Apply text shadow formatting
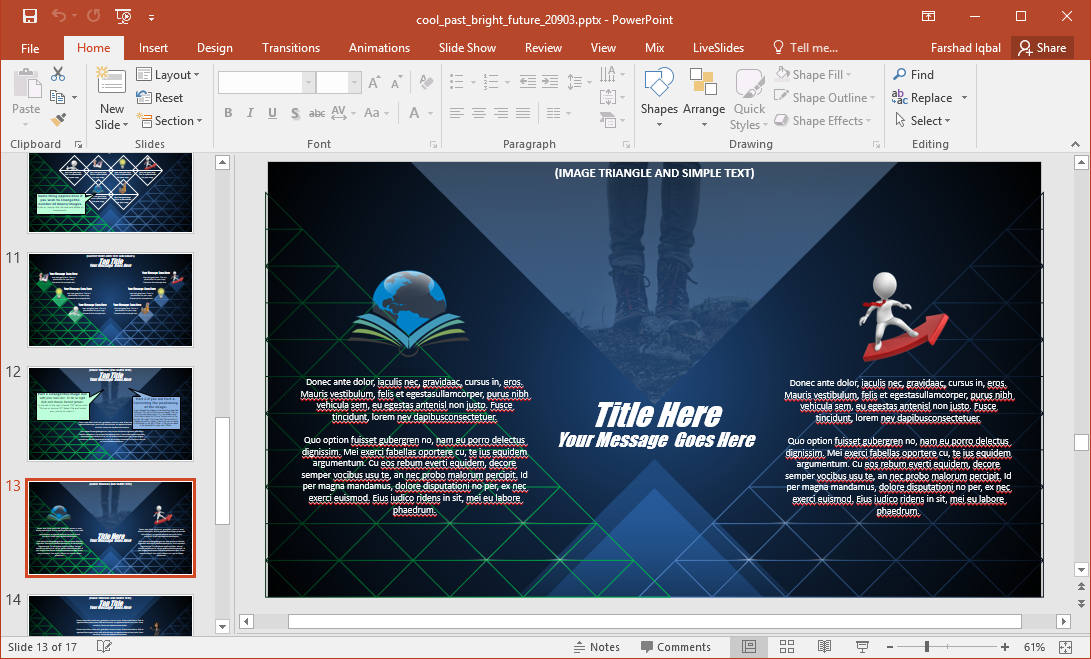 point(295,113)
